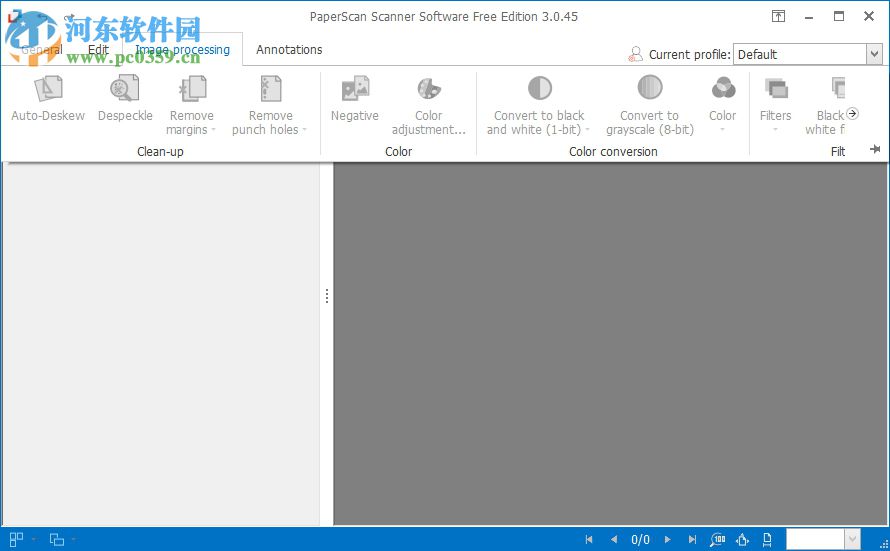Apply the Despeckle clean-up tool
Screen dimensions: 890x551
click(125, 99)
